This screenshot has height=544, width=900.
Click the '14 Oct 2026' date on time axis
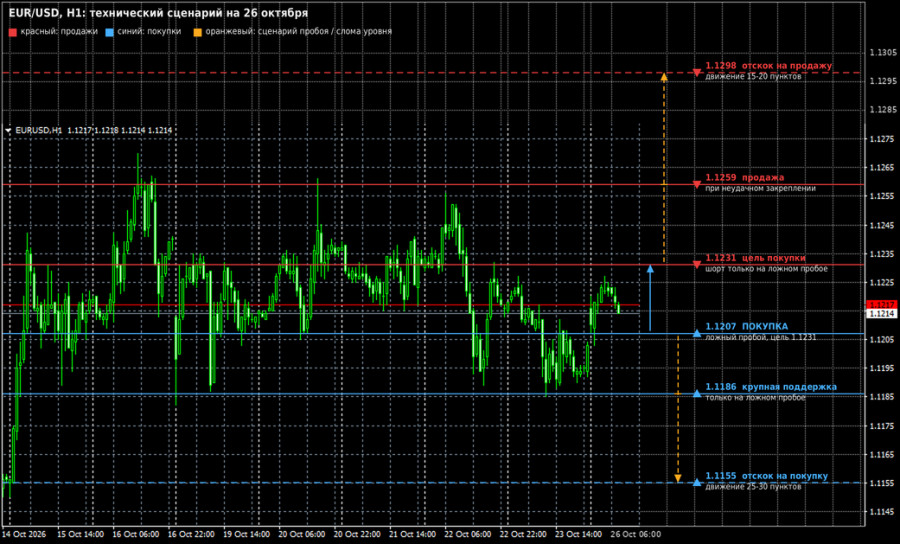[25, 534]
